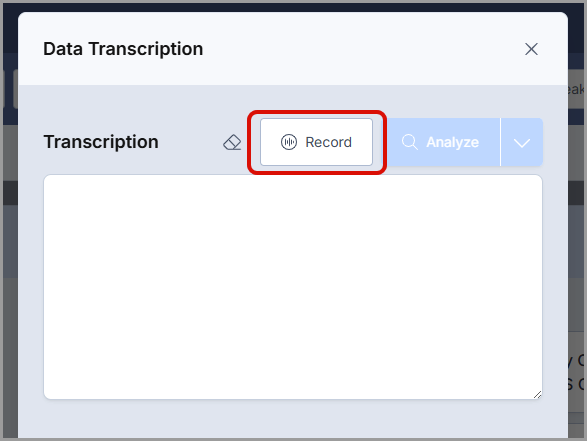This screenshot has height=441, width=587.
Task: Click the magnifier icon on Analyze
Action: tap(410, 142)
